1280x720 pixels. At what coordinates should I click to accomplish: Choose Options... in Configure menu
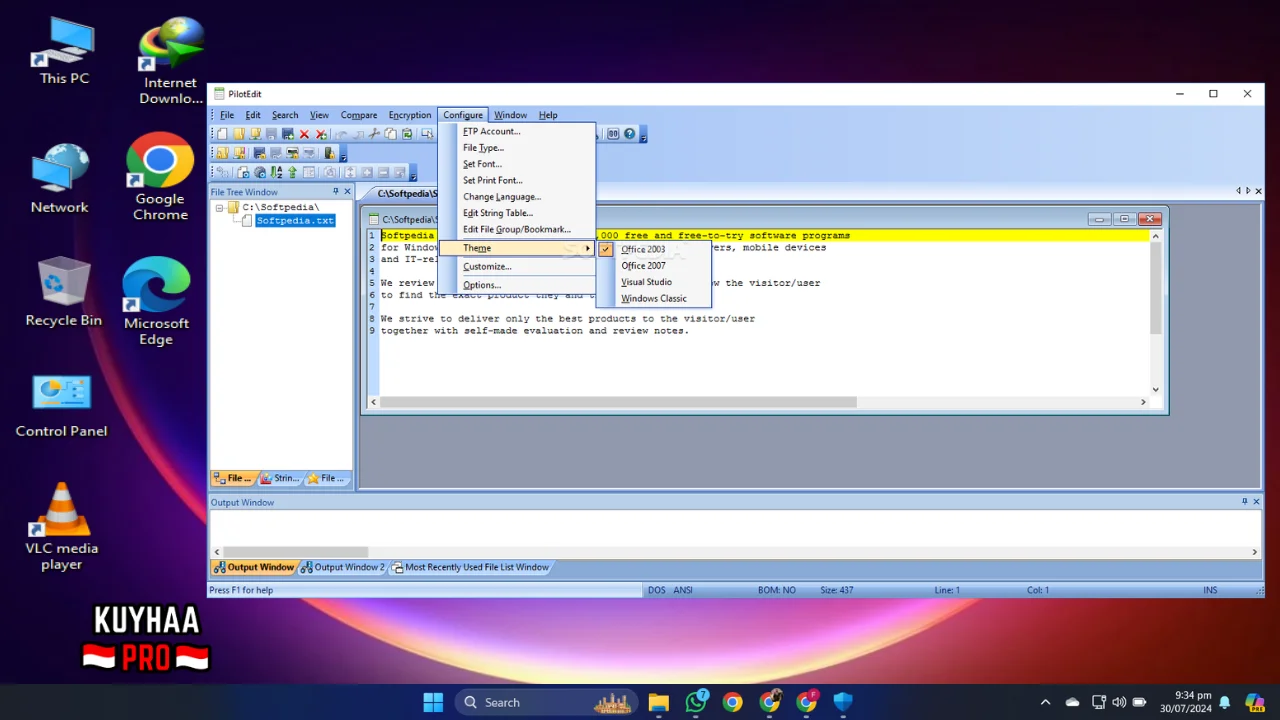click(x=517, y=285)
